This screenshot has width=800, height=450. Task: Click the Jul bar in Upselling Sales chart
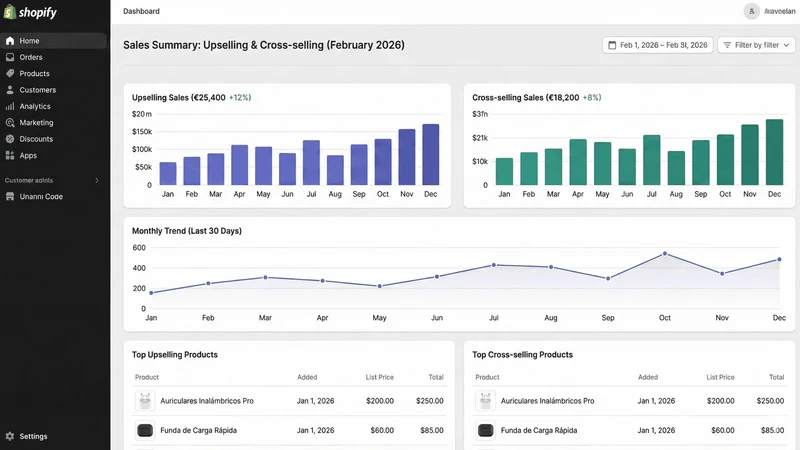pos(311,163)
